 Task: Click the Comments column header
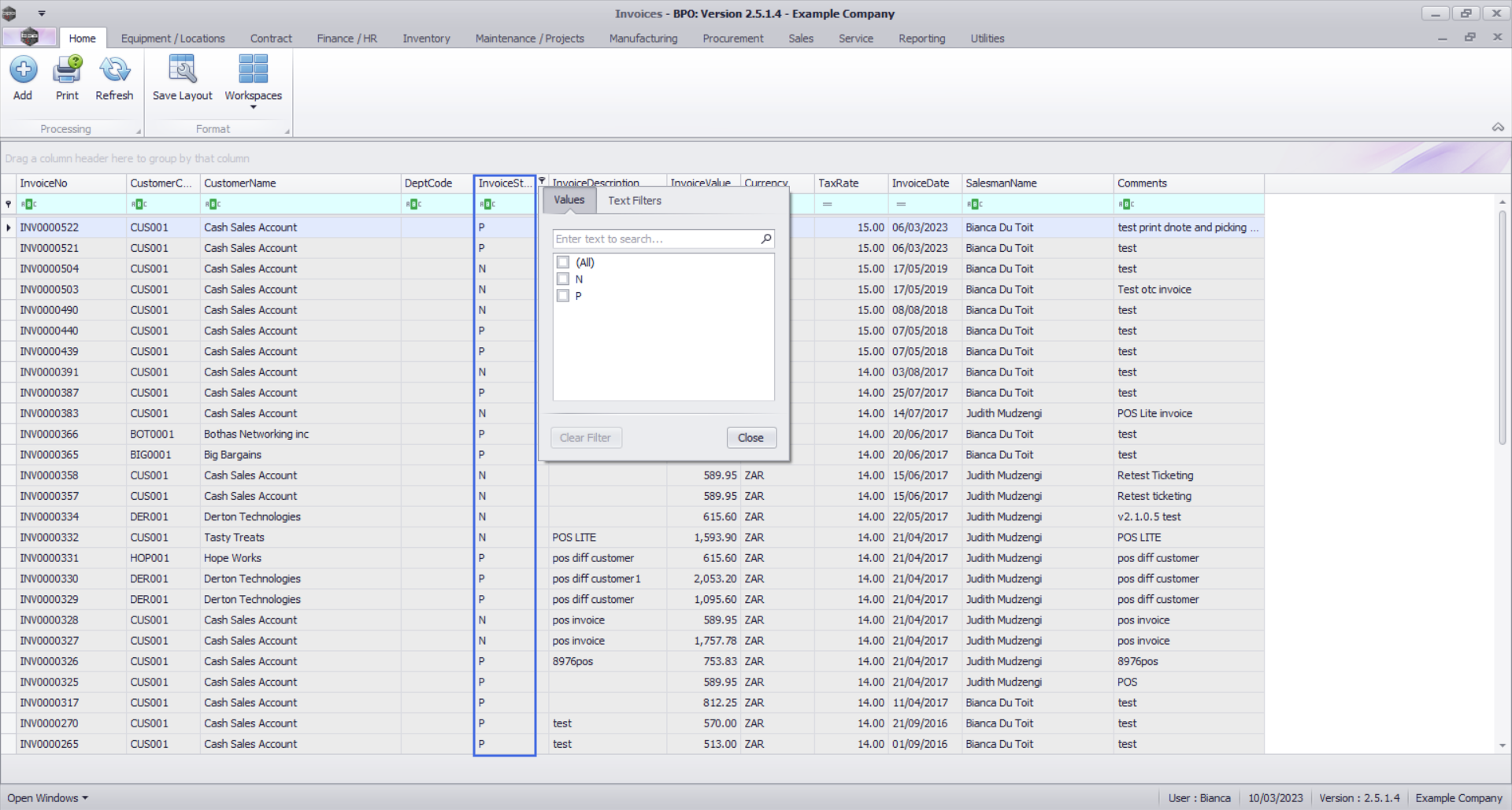1189,183
